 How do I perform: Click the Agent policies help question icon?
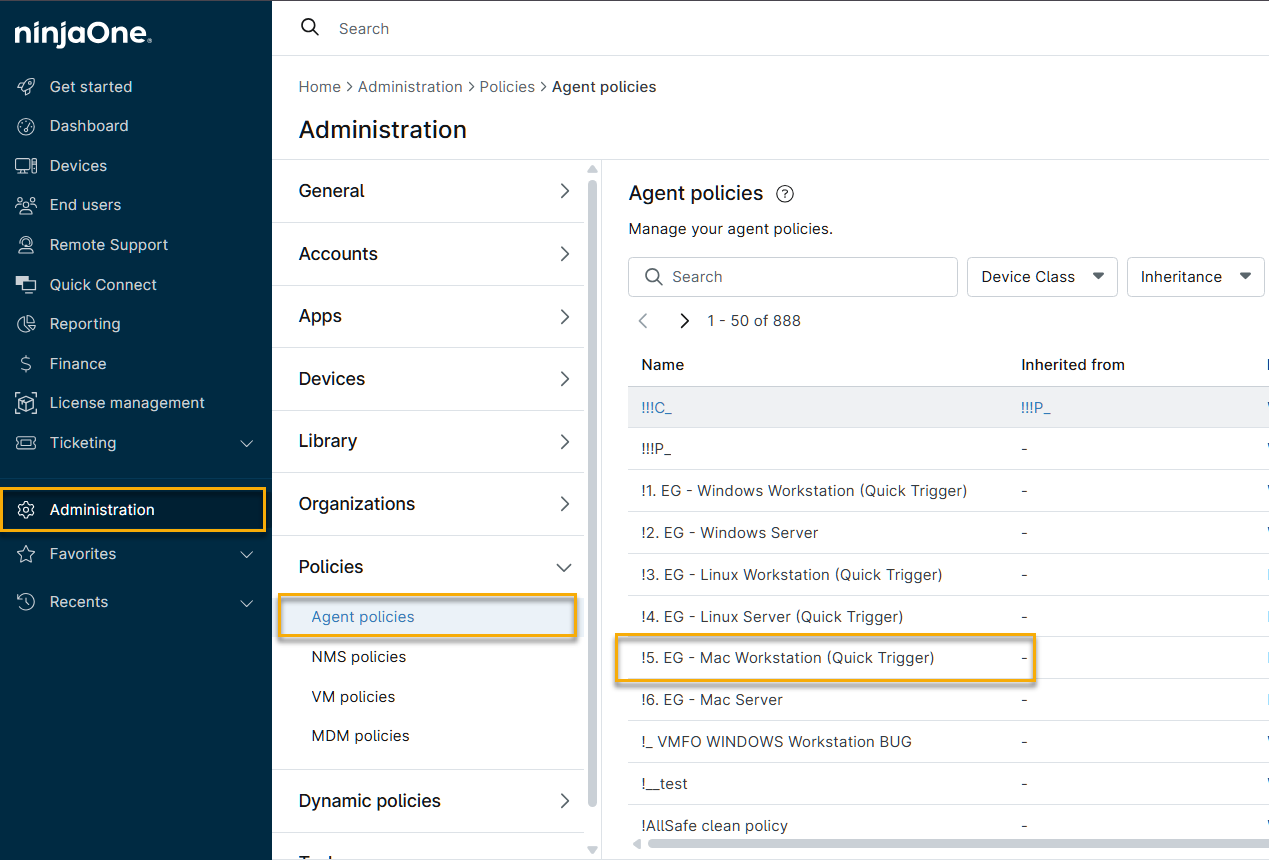[x=785, y=194]
